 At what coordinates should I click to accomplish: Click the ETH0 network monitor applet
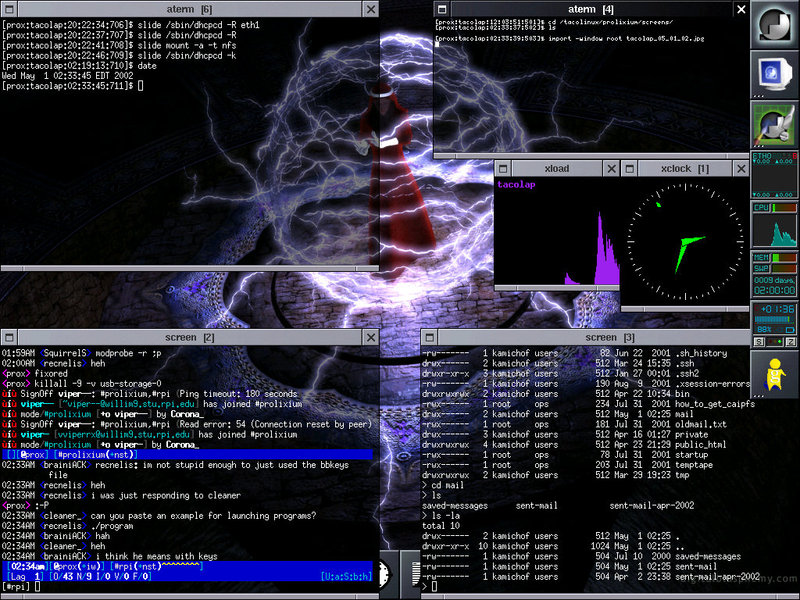click(x=774, y=175)
